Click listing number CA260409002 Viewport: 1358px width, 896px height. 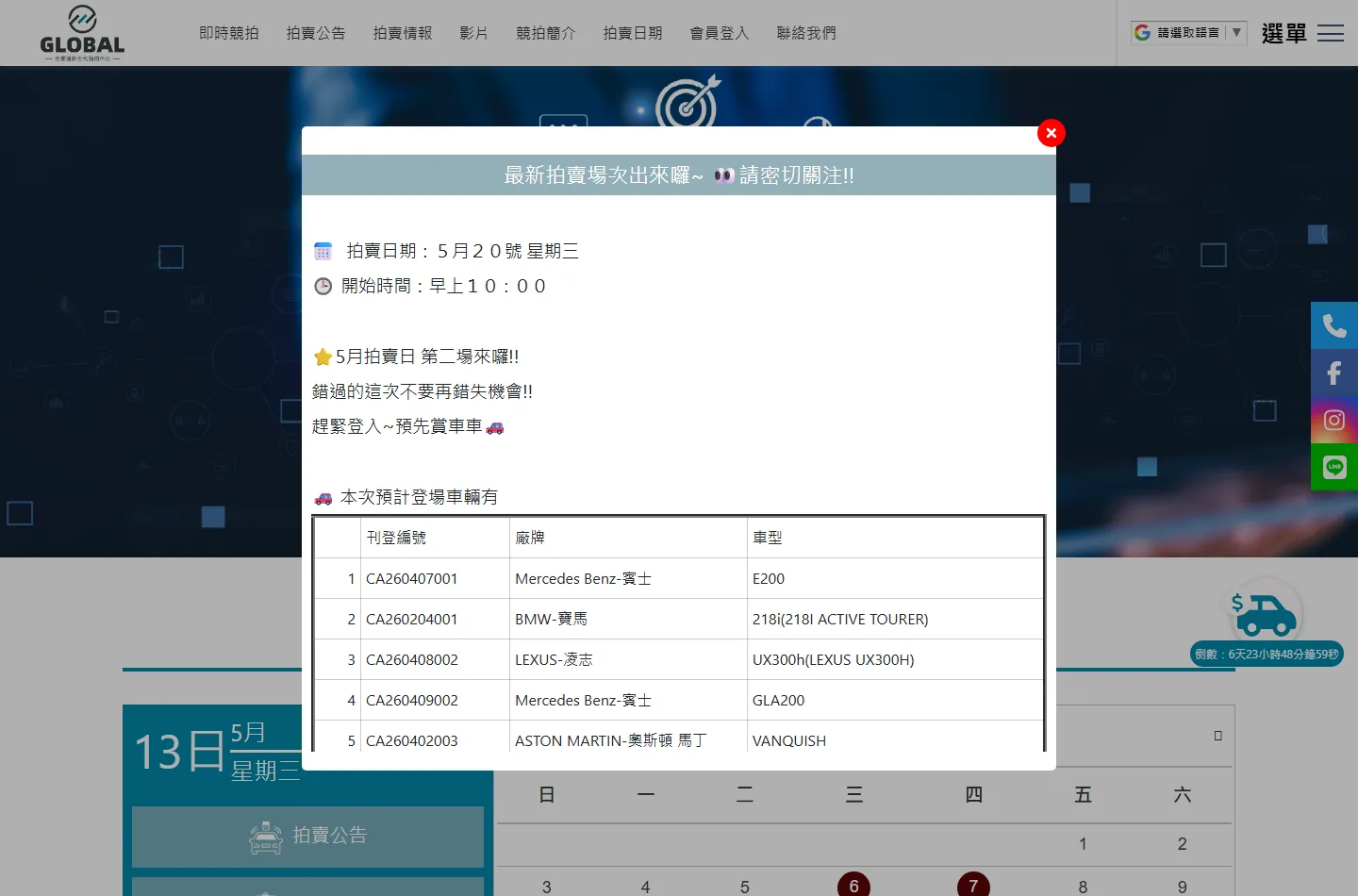[x=411, y=701]
